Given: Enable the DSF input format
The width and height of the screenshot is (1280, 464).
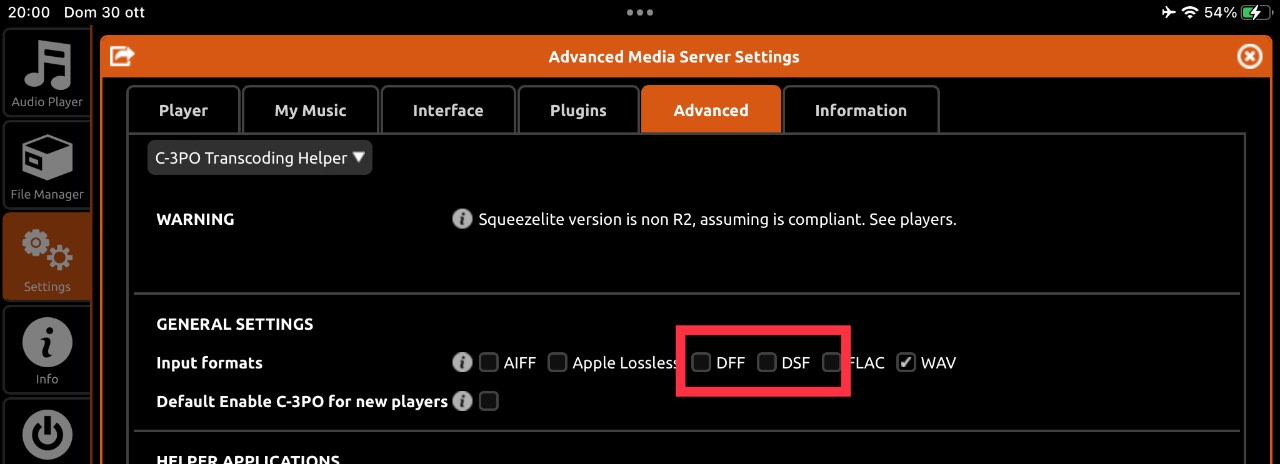Looking at the screenshot, I should (767, 362).
